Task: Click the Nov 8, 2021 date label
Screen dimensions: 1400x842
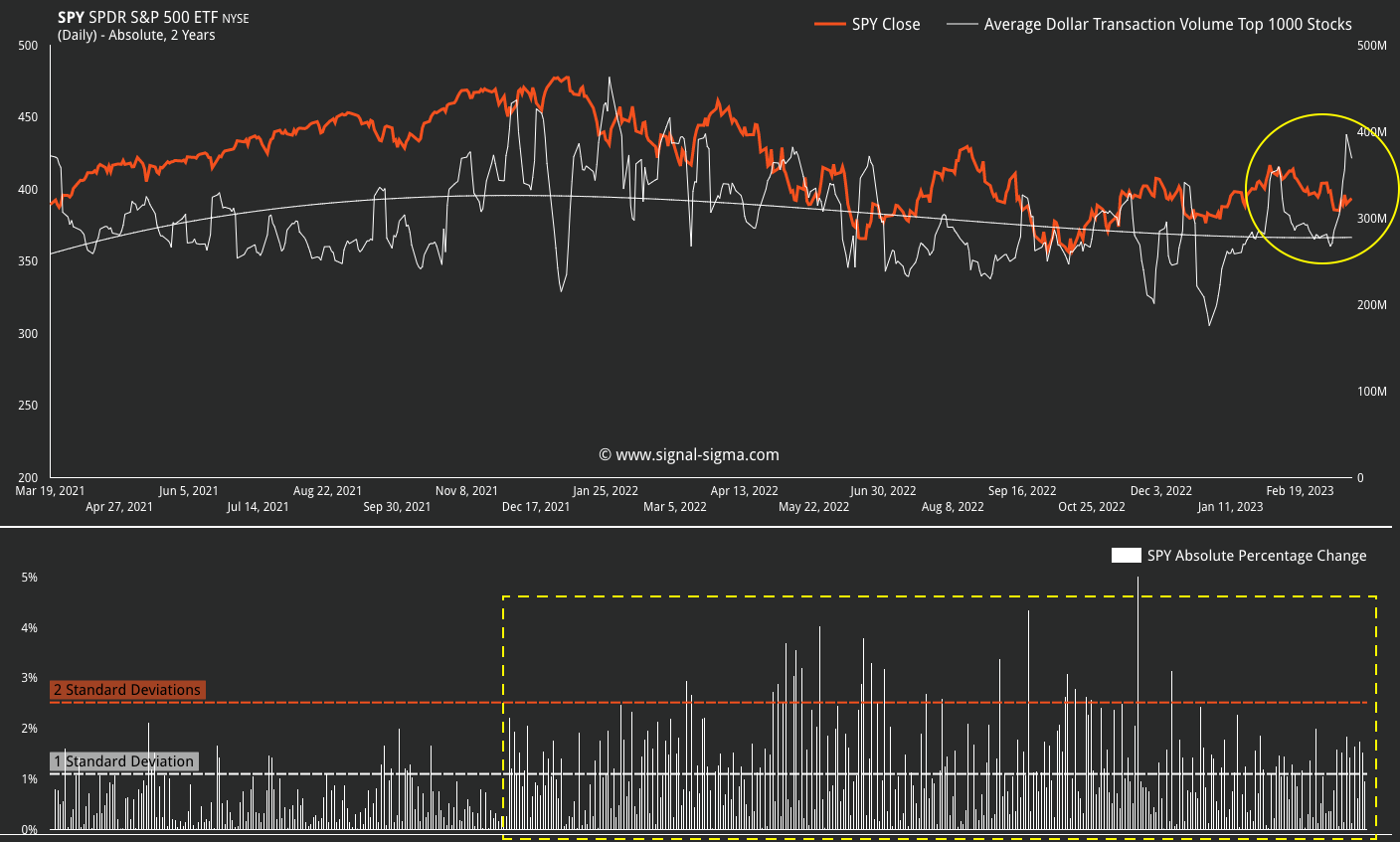Action: click(x=466, y=491)
